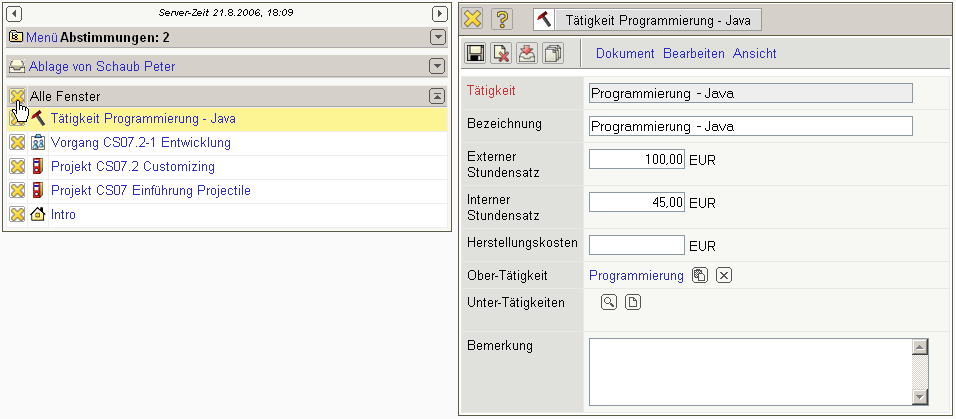The width and height of the screenshot is (956, 419).
Task: Open Projekt CS07.2 Customizing link
Action: click(133, 167)
